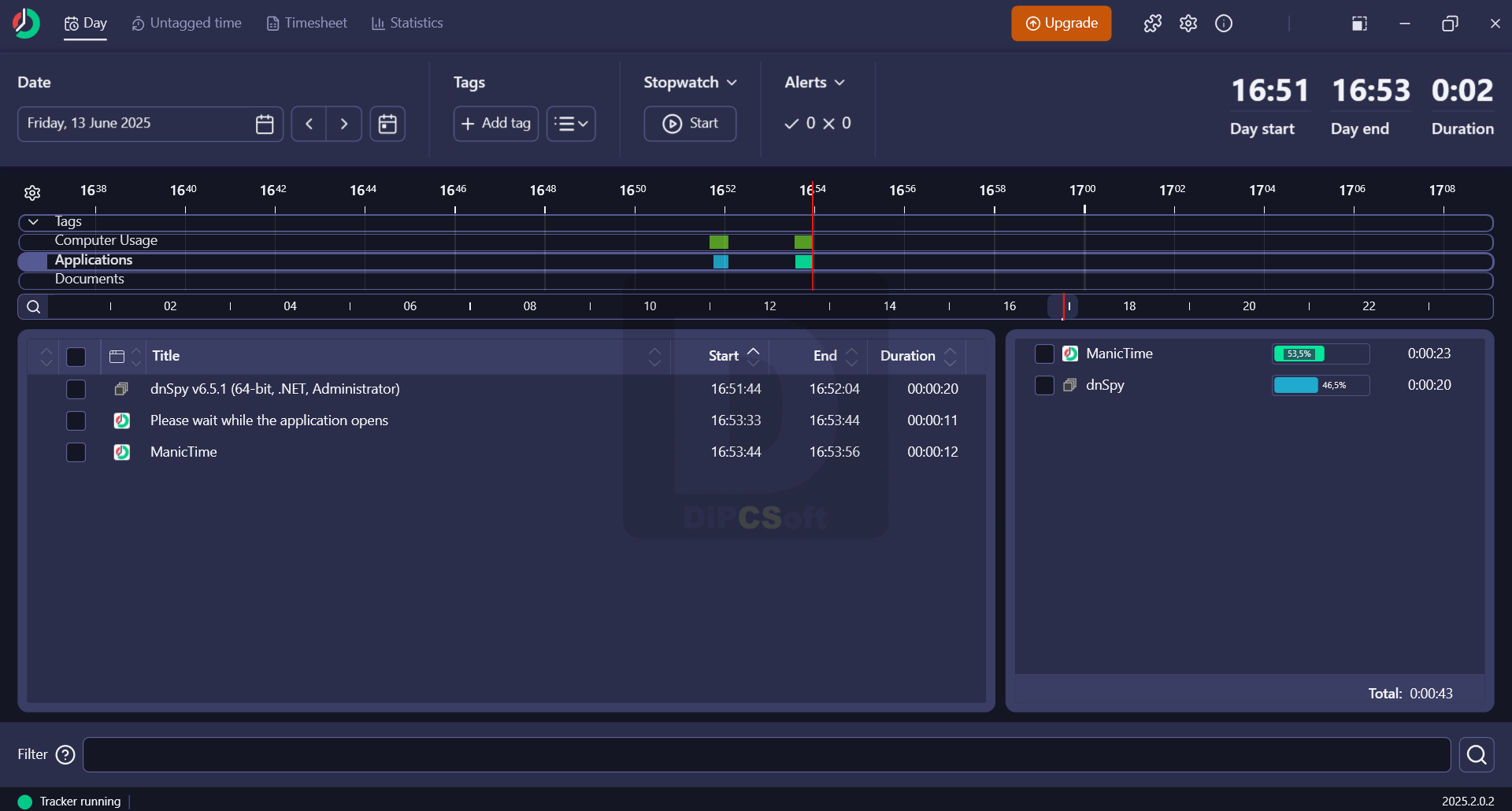This screenshot has height=811, width=1512.
Task: Click the ManicTime icon in summary panel
Action: 1070,354
